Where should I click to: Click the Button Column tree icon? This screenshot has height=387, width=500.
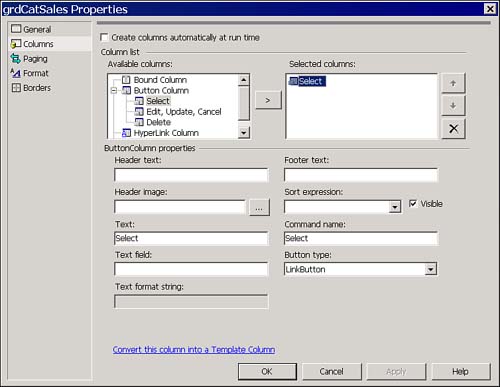coord(126,90)
